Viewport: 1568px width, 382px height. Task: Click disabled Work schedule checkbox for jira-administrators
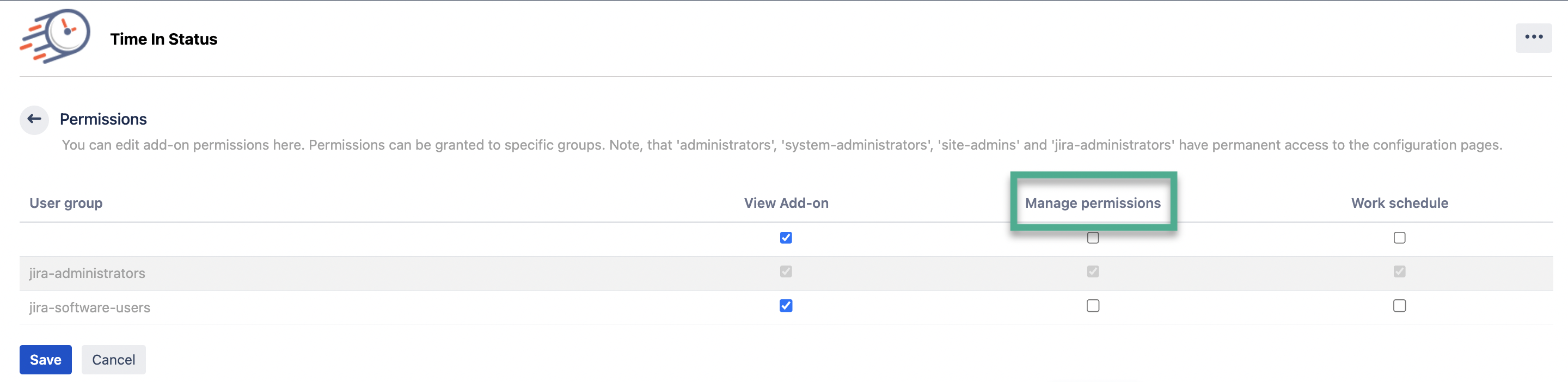coord(1399,272)
